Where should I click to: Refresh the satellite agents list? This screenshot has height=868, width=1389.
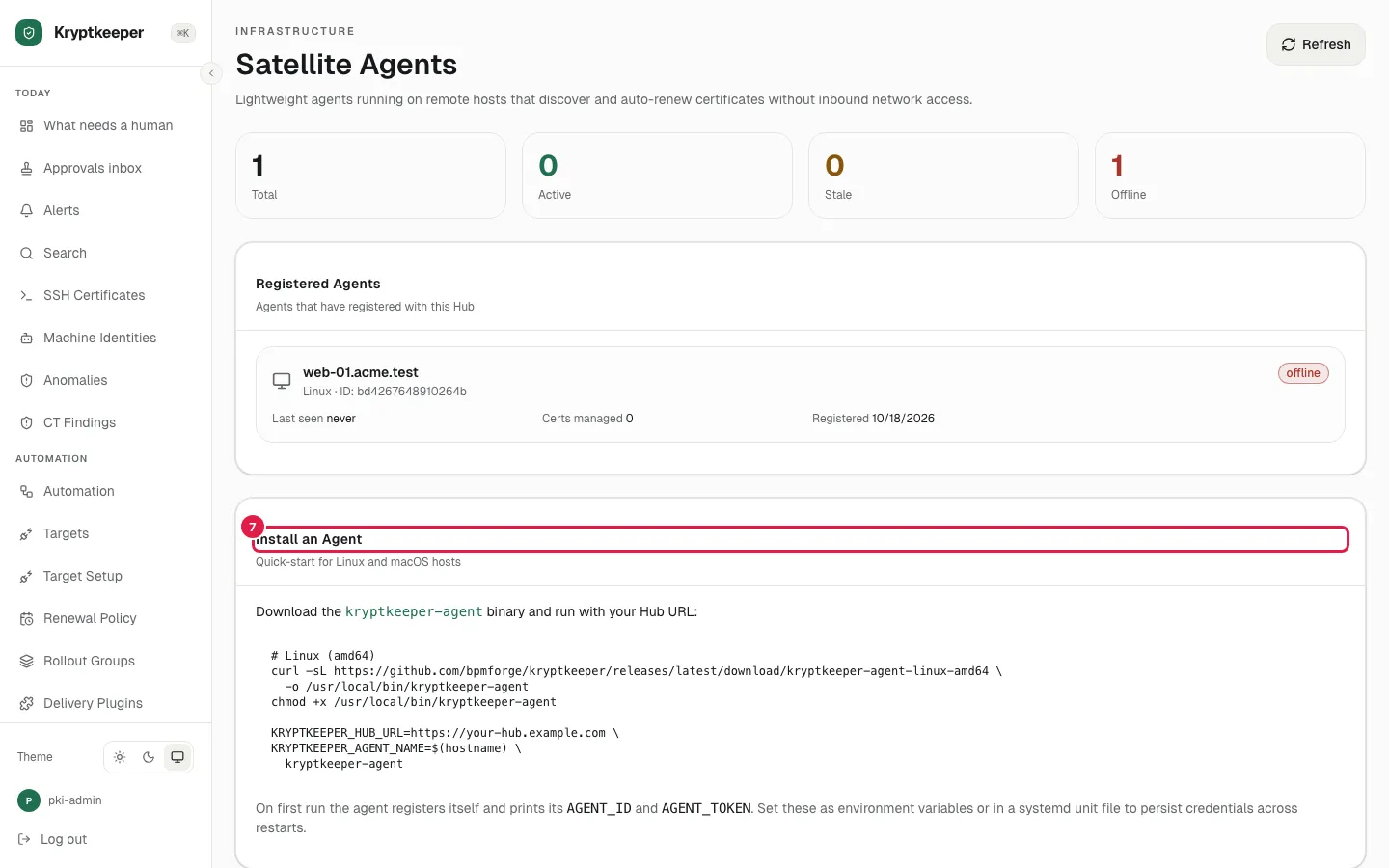pos(1316,44)
